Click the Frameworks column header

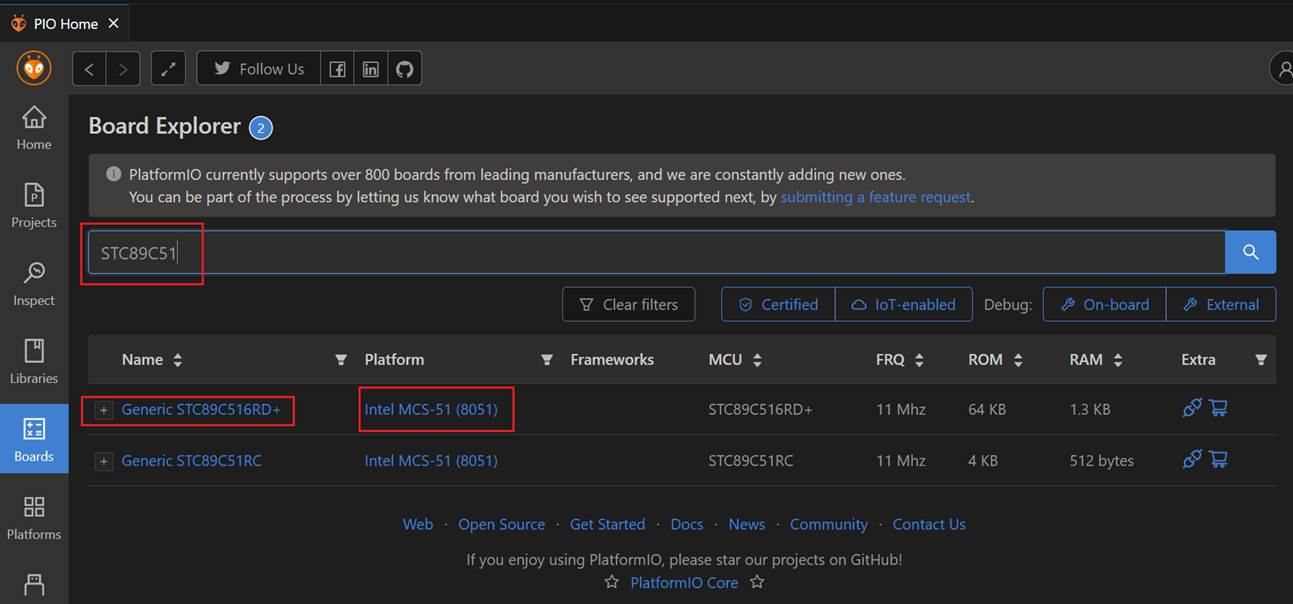tap(612, 360)
